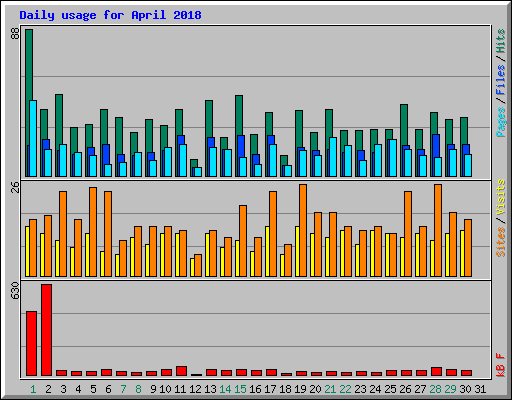Click the cyan Pages bar for day 1
This screenshot has width=512, height=400.
33,138
